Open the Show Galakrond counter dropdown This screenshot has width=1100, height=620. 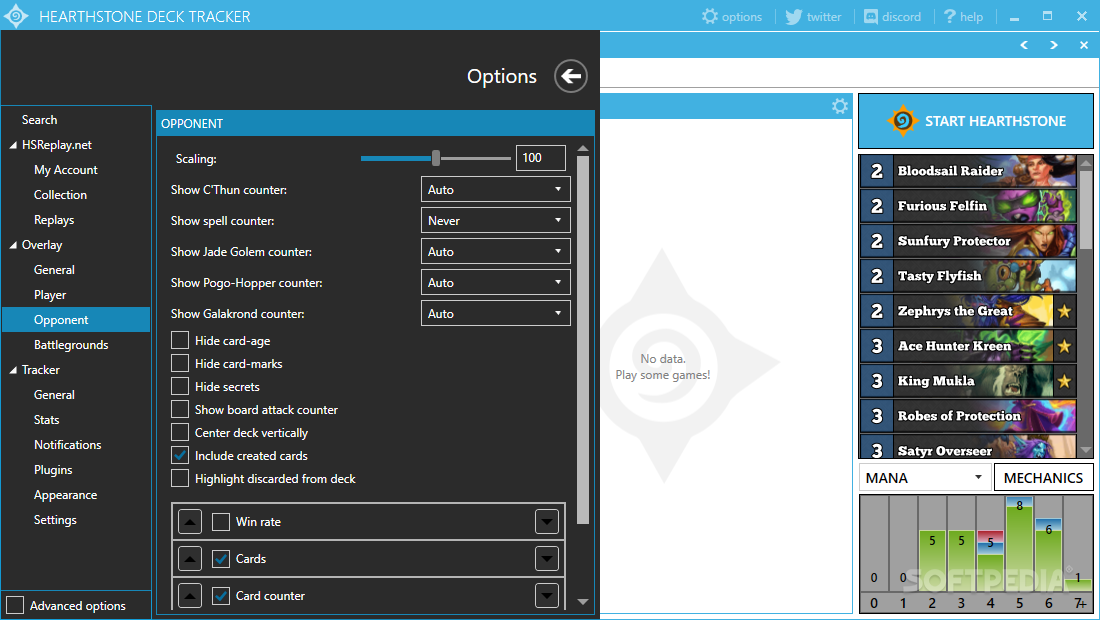click(x=495, y=314)
